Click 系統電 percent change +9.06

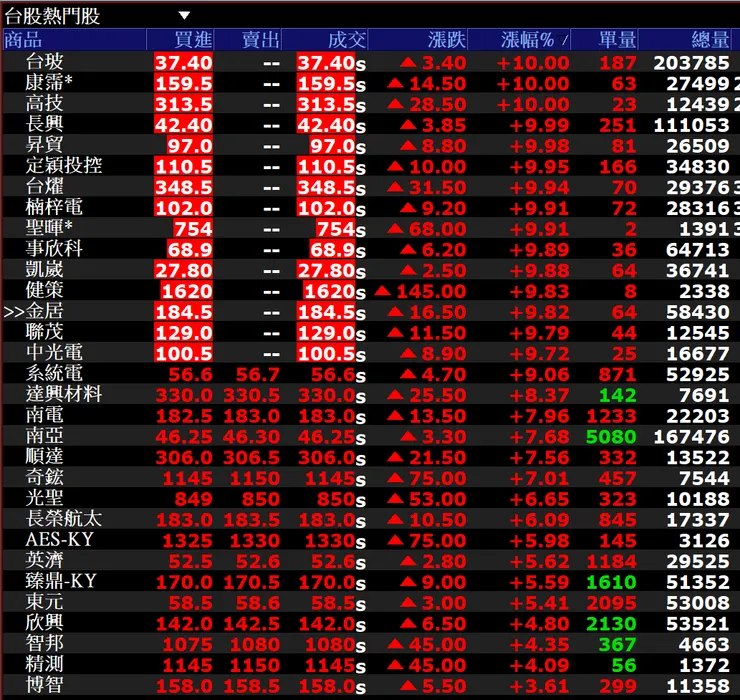tap(539, 374)
